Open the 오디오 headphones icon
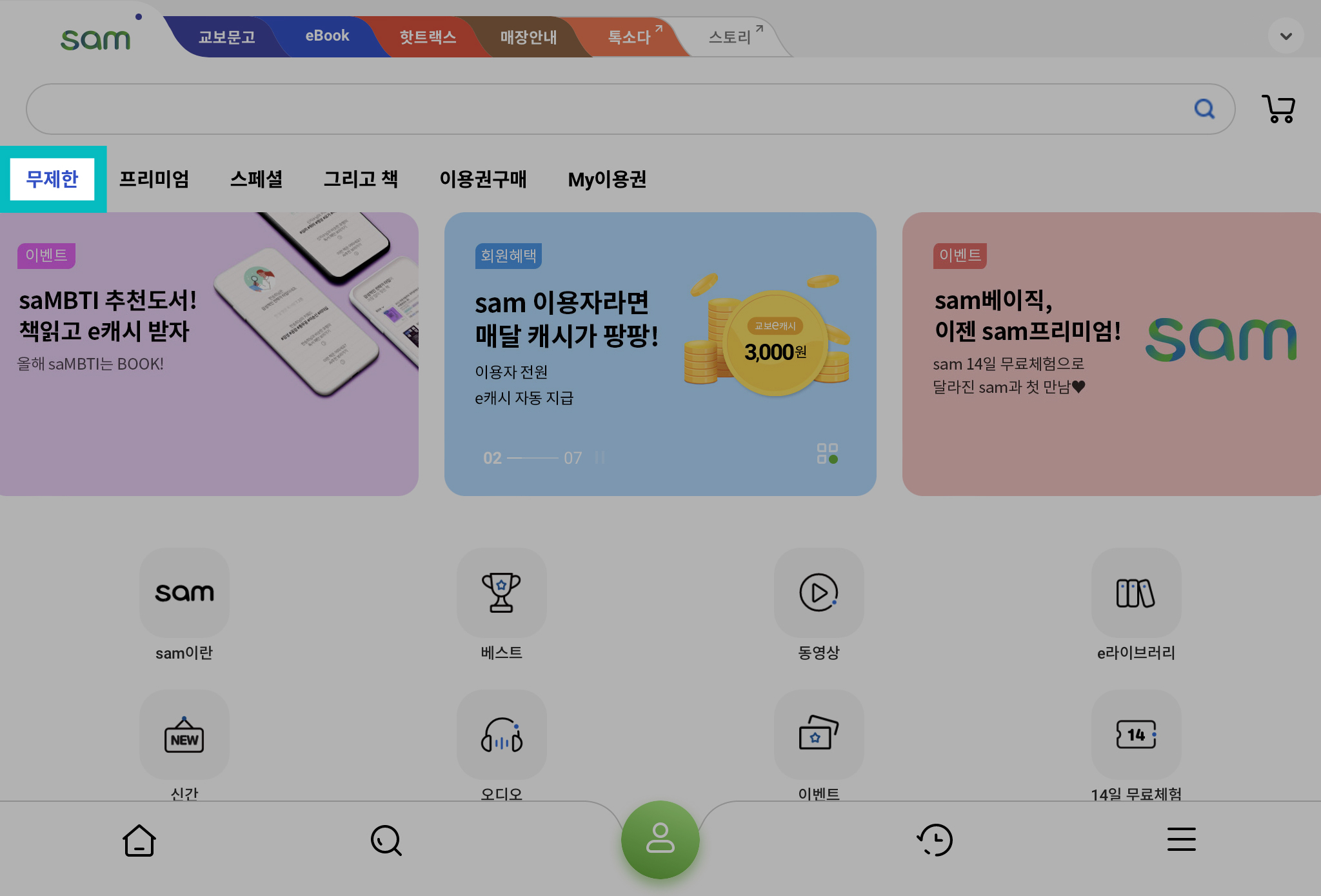The height and width of the screenshot is (896, 1321). (x=501, y=735)
